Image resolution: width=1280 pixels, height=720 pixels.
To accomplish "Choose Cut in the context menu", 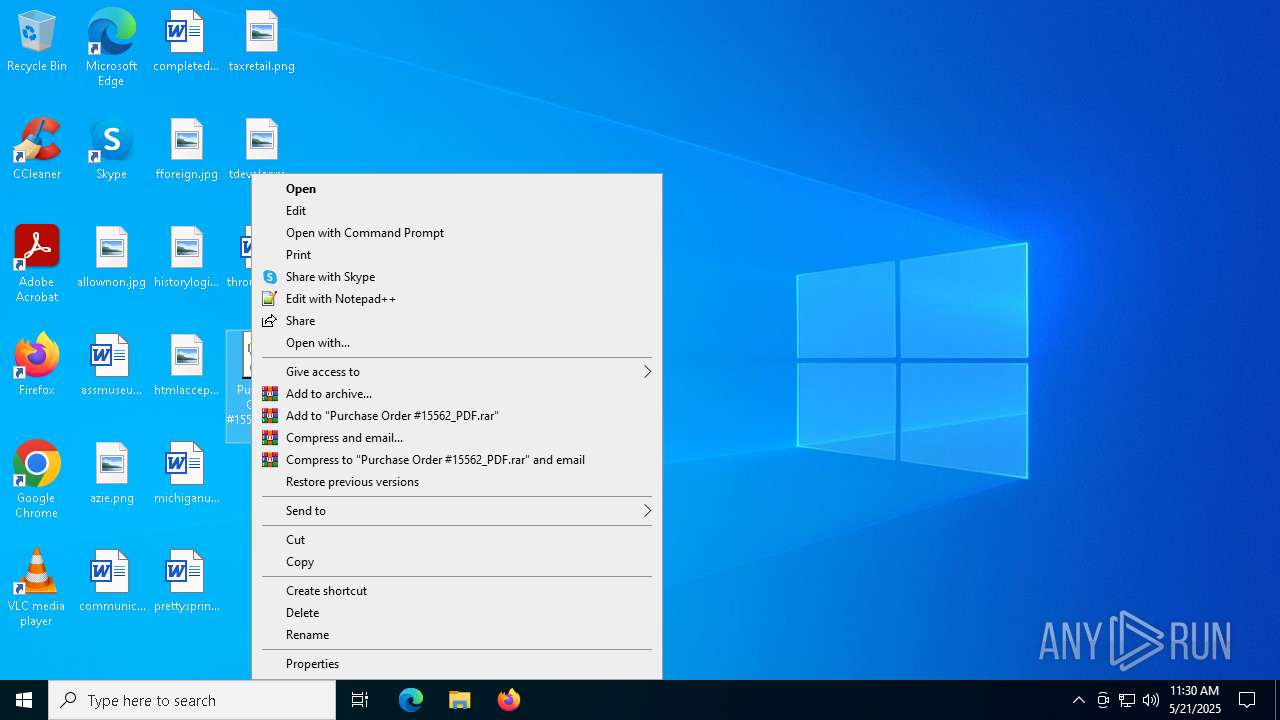I will [457, 540].
